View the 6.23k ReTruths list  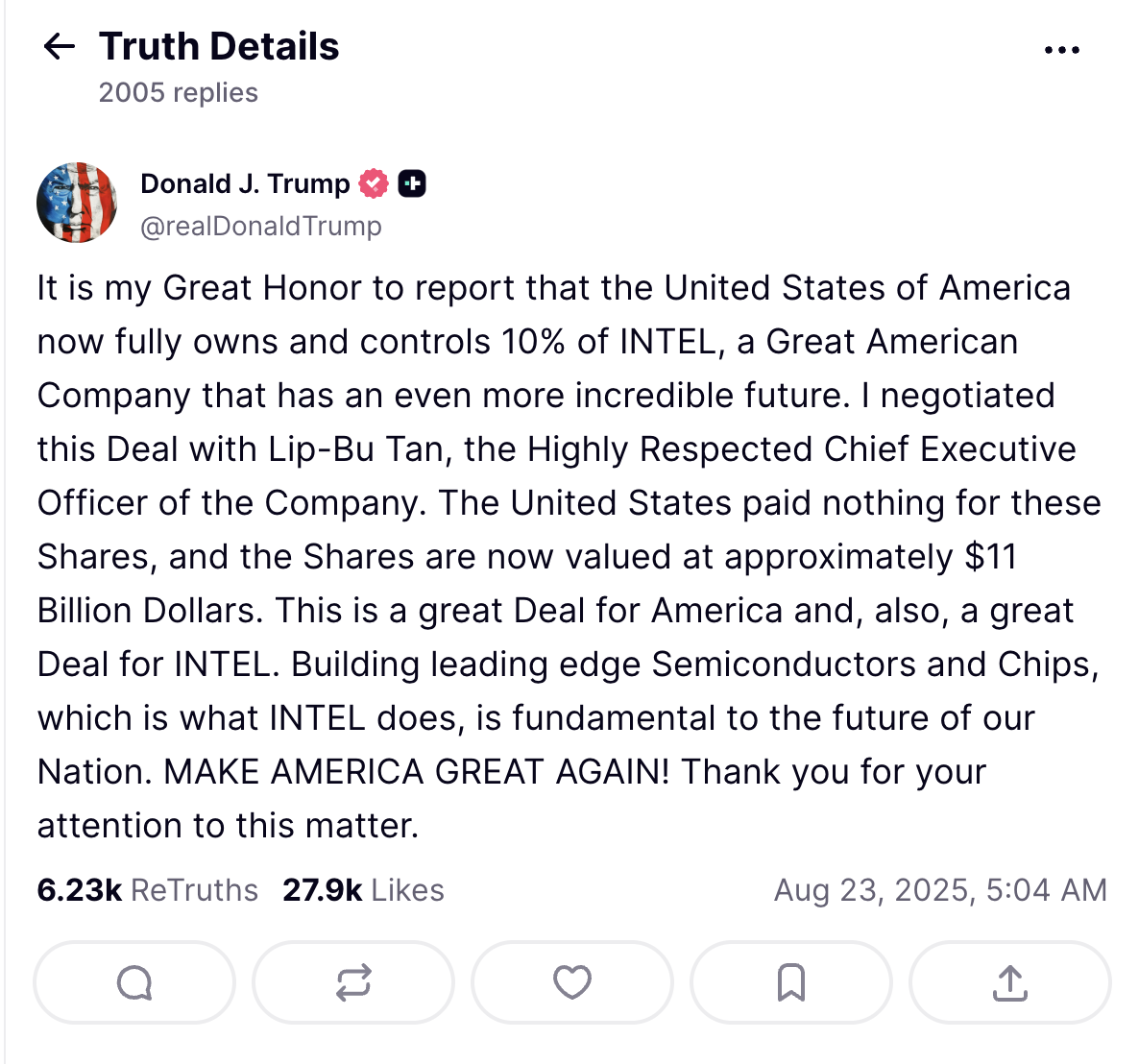tap(148, 889)
